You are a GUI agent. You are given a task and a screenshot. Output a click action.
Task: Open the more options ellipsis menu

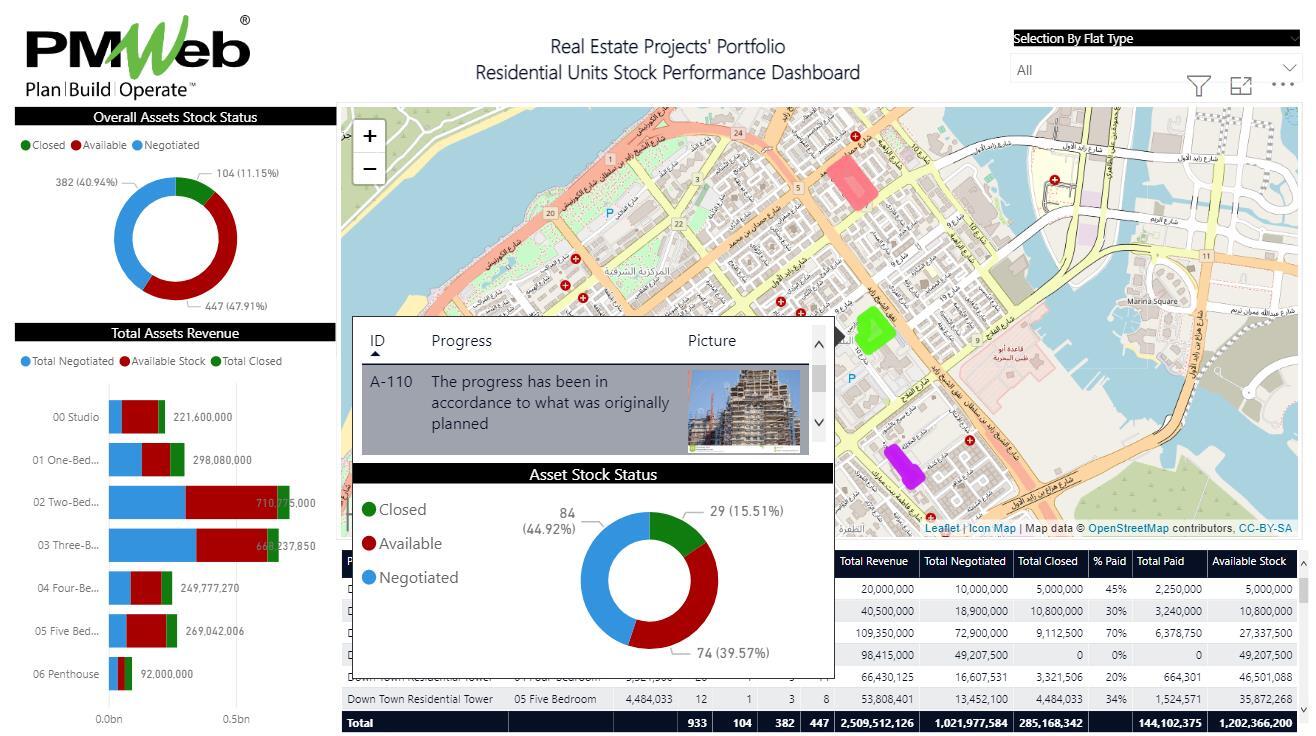pyautogui.click(x=1283, y=85)
